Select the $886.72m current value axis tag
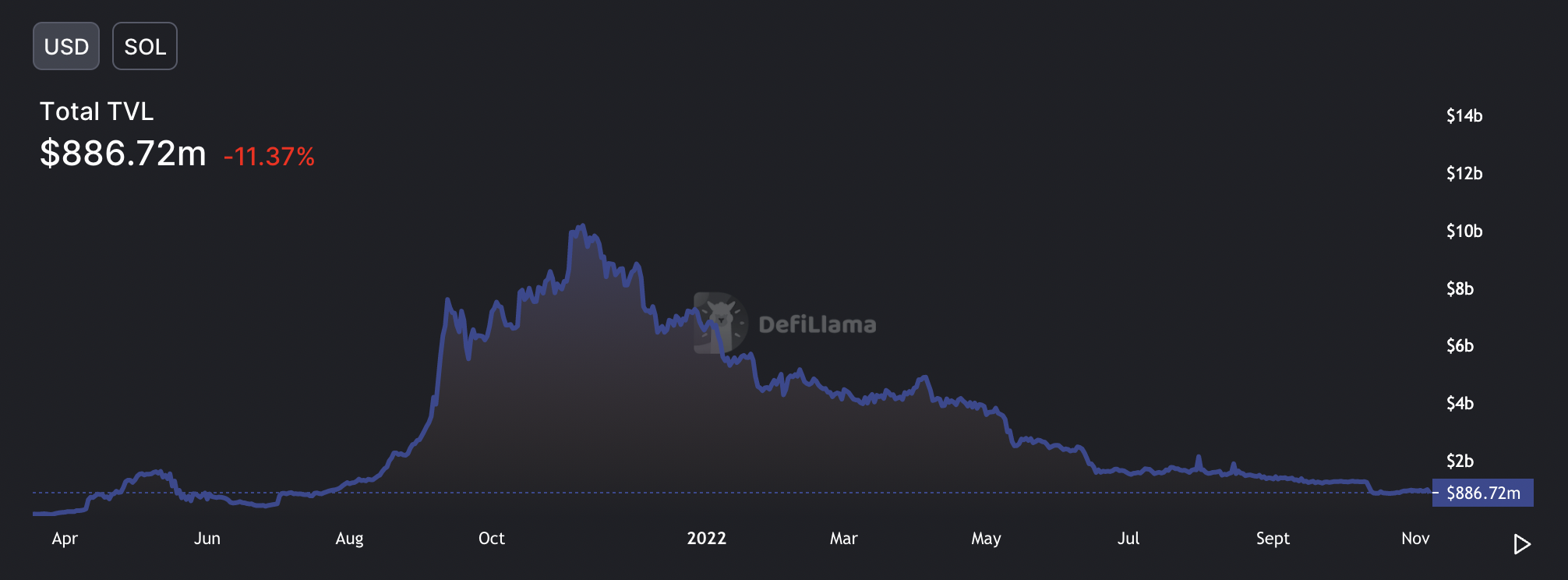The image size is (1568, 580). 1482,493
